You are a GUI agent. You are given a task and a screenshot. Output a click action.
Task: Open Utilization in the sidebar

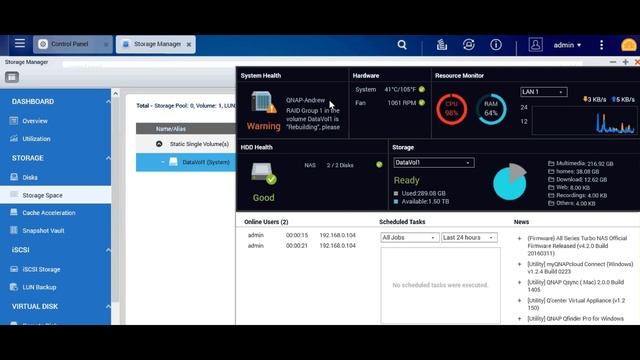click(x=36, y=139)
